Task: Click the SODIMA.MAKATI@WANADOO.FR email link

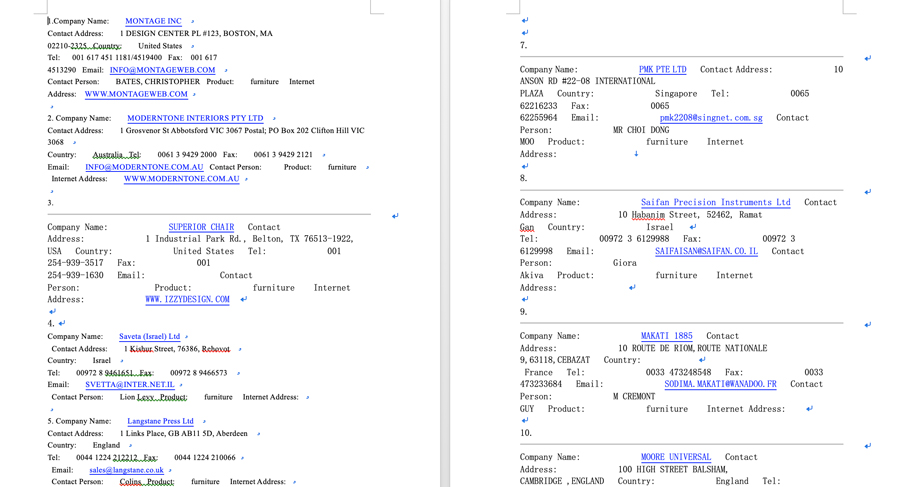Action: (x=720, y=384)
